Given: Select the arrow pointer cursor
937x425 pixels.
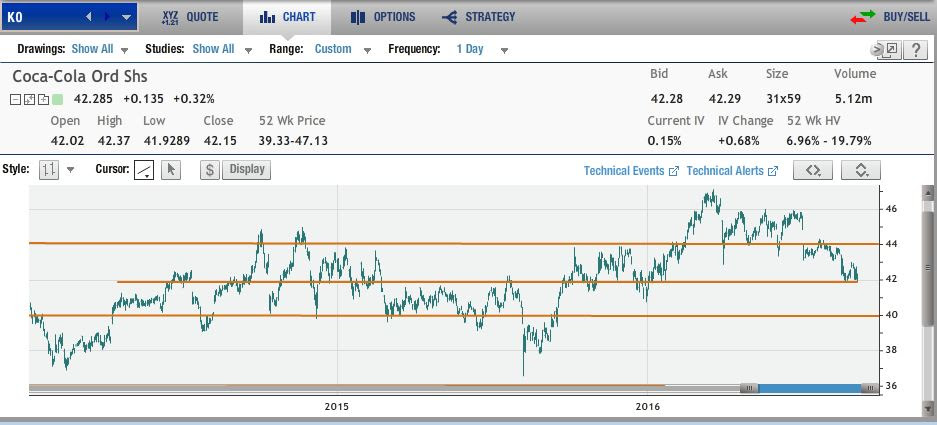Looking at the screenshot, I should [x=171, y=170].
